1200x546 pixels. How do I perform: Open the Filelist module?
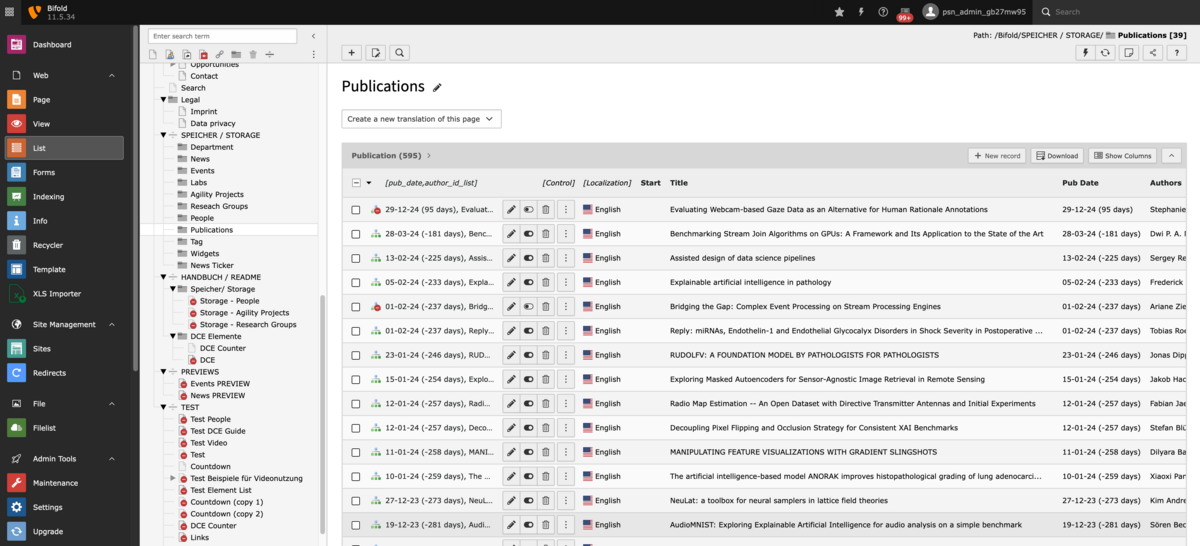(x=44, y=428)
